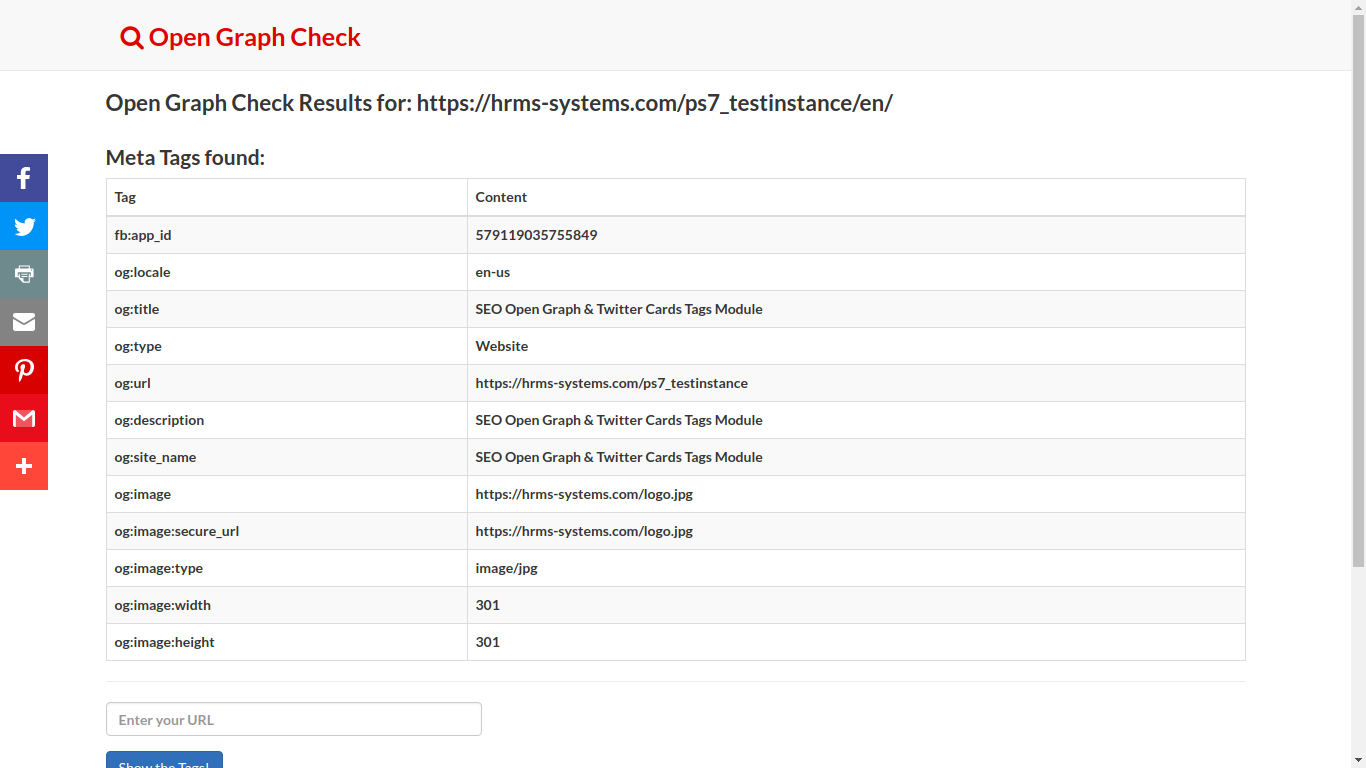Click the vertical page scrollbar
1366x768 pixels.
1358,300
